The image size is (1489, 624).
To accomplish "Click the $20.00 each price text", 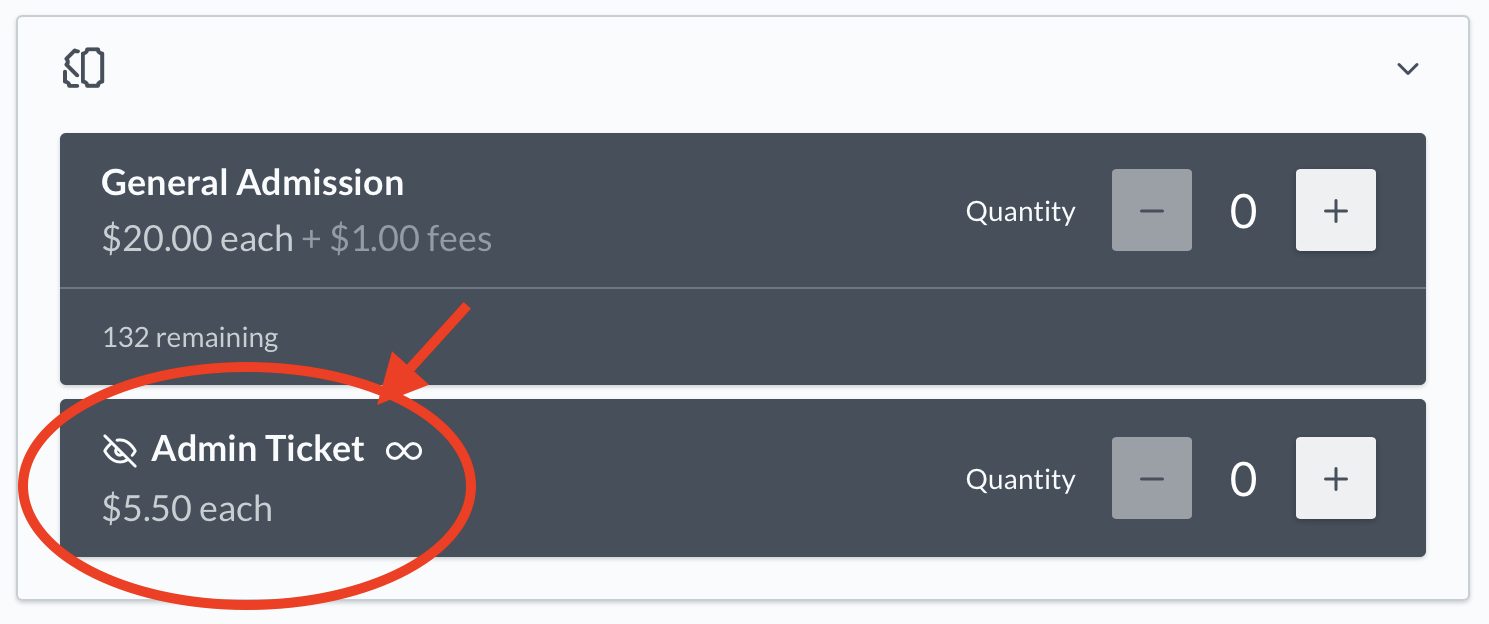I will pos(198,240).
